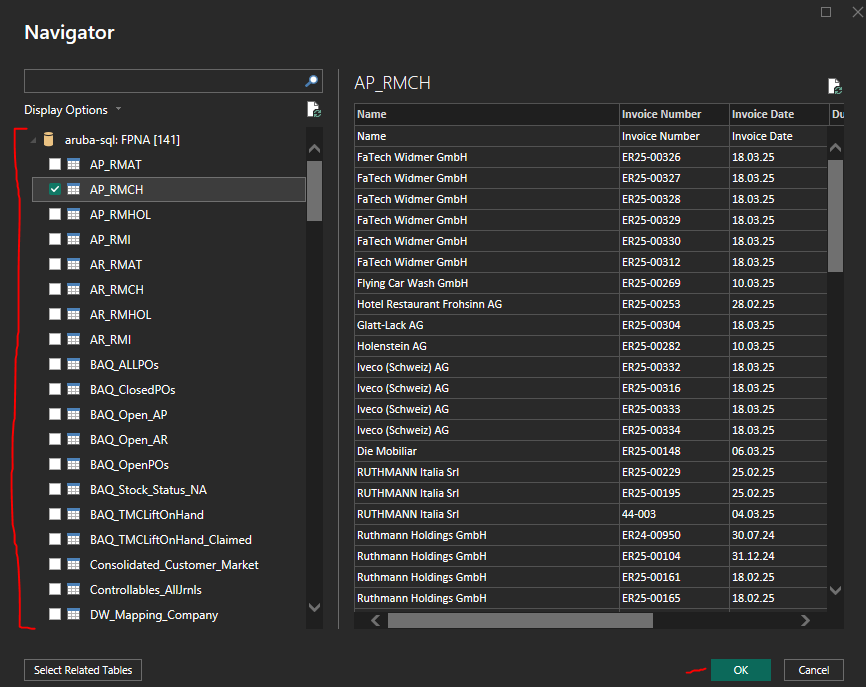This screenshot has height=687, width=866.
Task: Check the BAQ_ClosedPOs table checkbox
Action: pos(55,389)
